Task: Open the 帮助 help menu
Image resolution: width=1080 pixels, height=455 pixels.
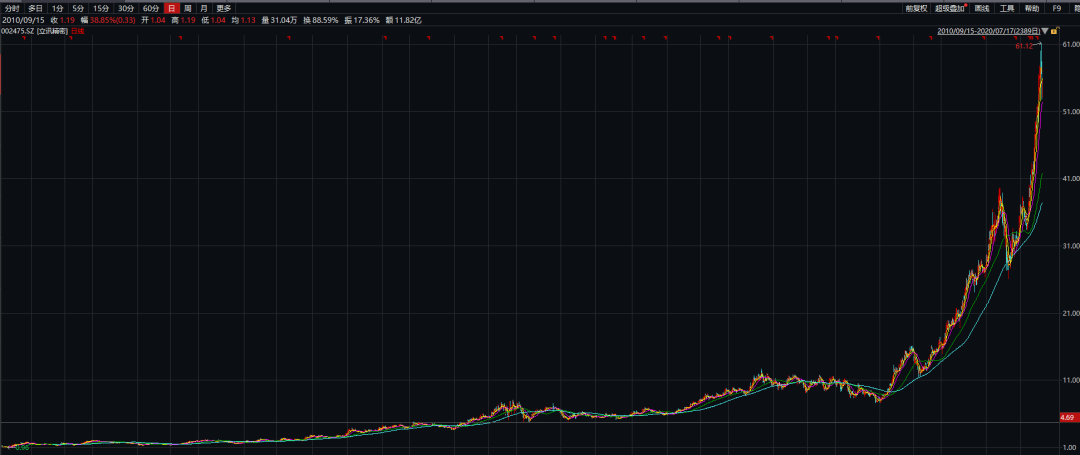Action: click(1032, 8)
